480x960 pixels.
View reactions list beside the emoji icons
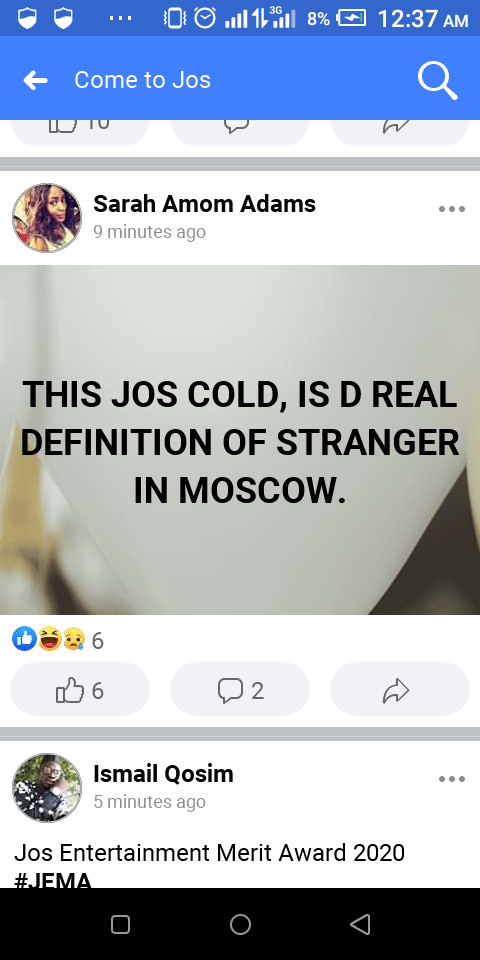[x=58, y=640]
